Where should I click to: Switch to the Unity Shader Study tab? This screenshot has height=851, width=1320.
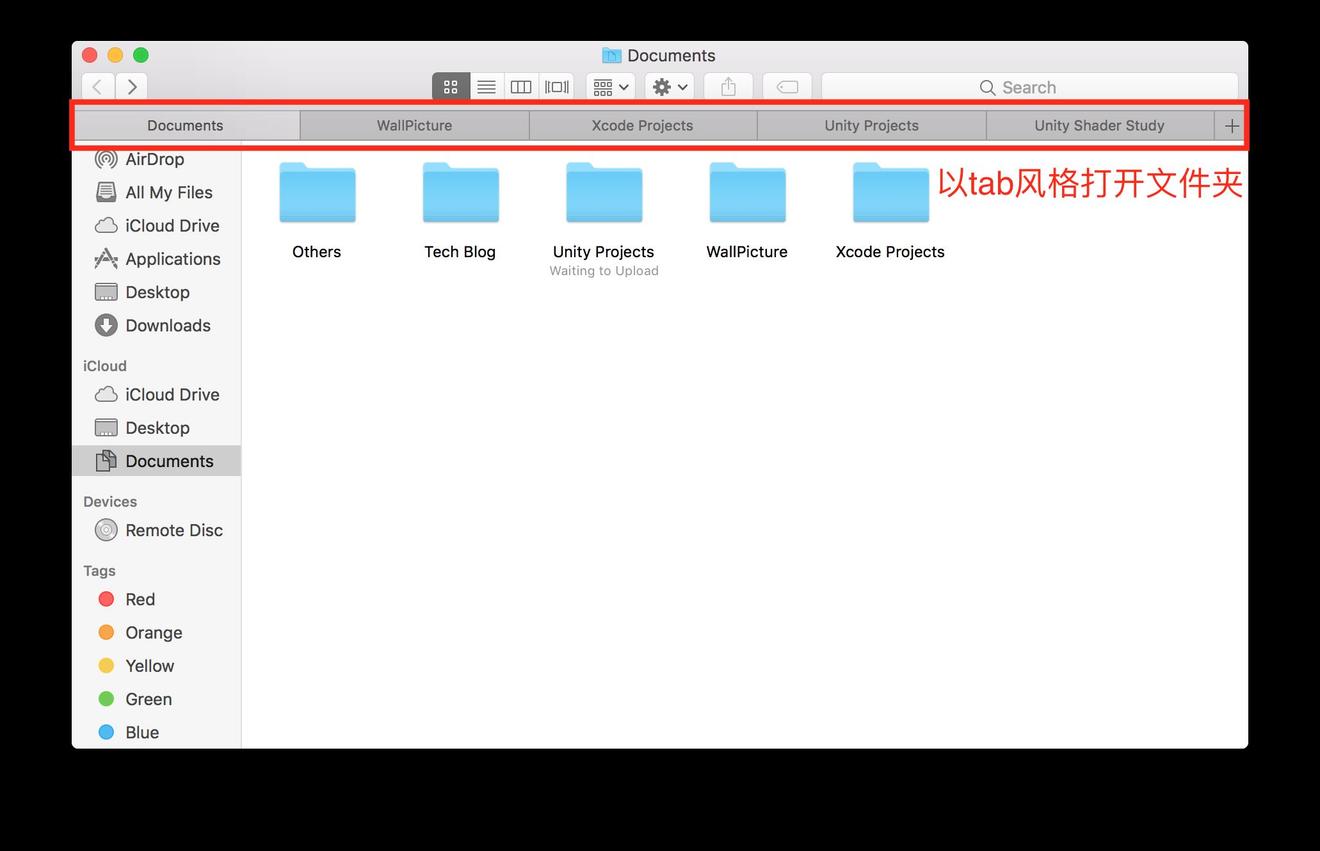[1099, 125]
